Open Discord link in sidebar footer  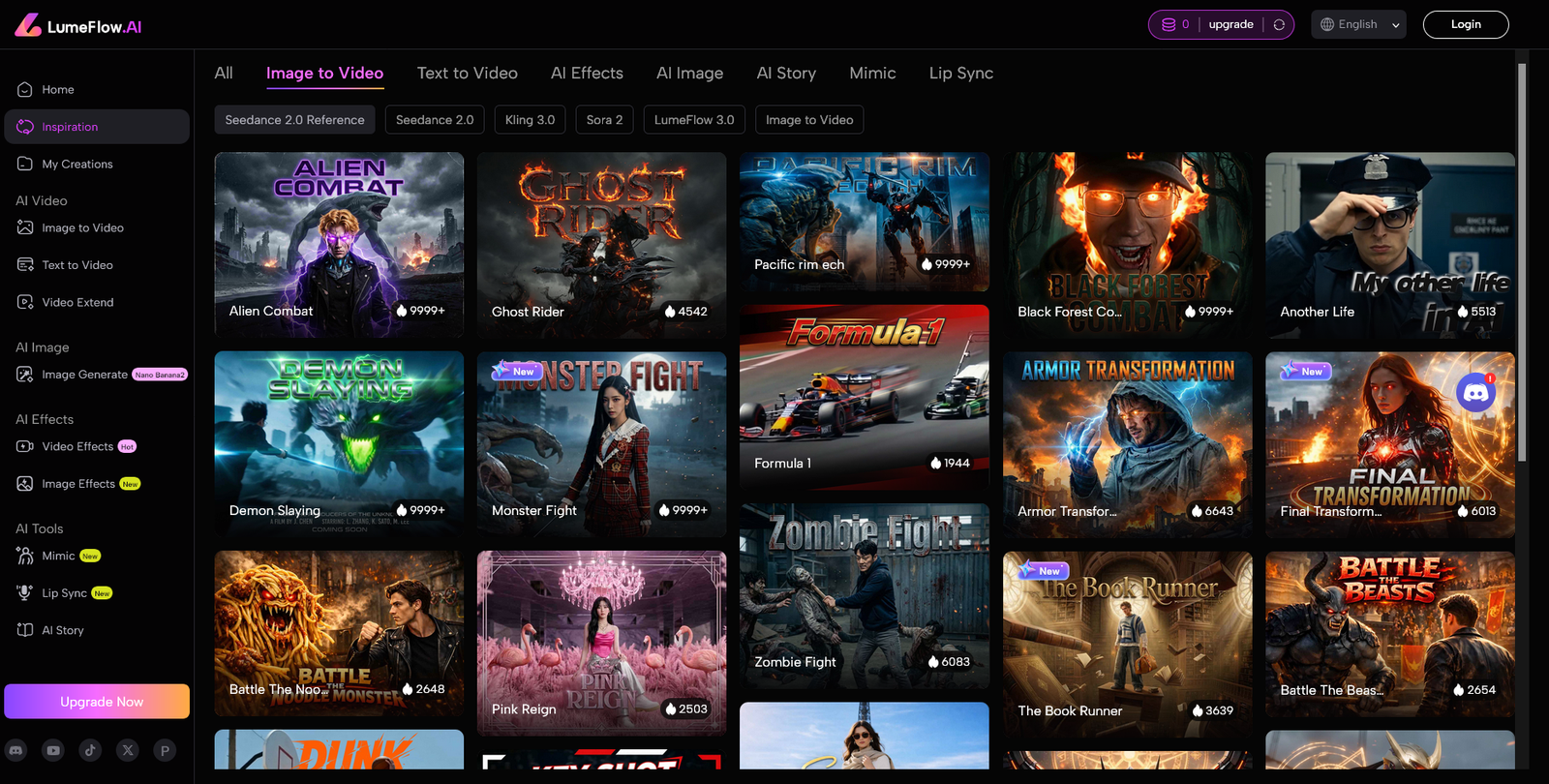pos(16,750)
